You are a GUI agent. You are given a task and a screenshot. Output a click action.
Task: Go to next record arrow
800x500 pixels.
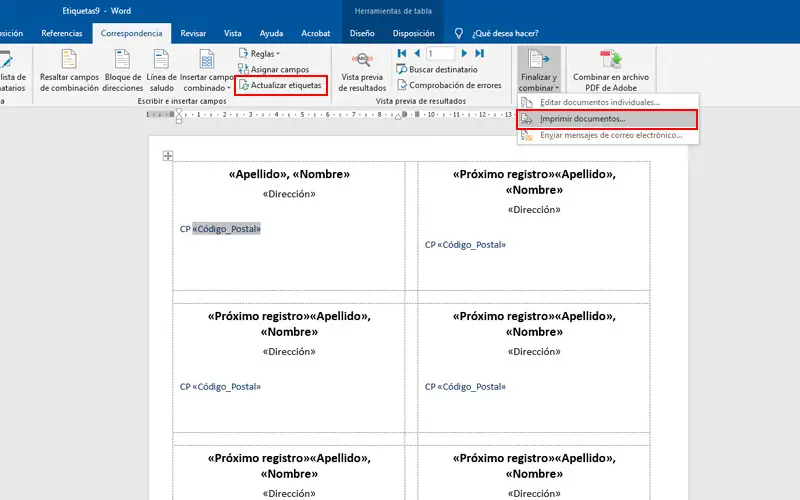point(464,53)
